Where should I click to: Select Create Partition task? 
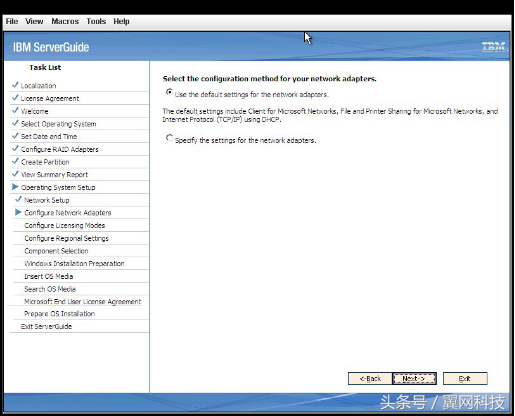45,162
